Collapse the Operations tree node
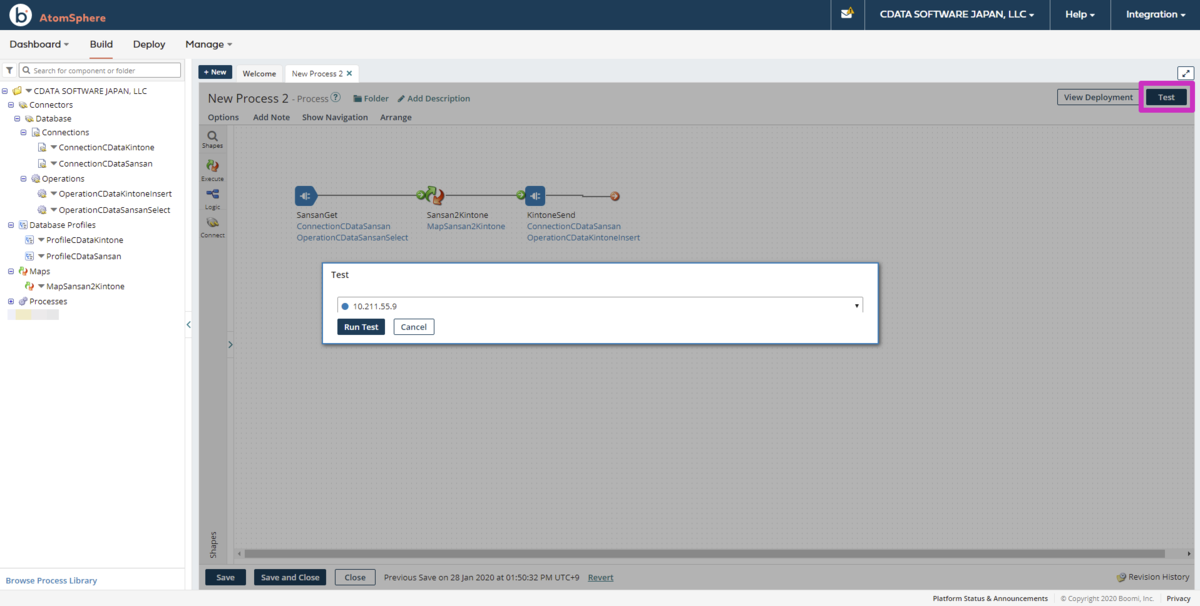The width and height of the screenshot is (1200, 606). pos(23,179)
